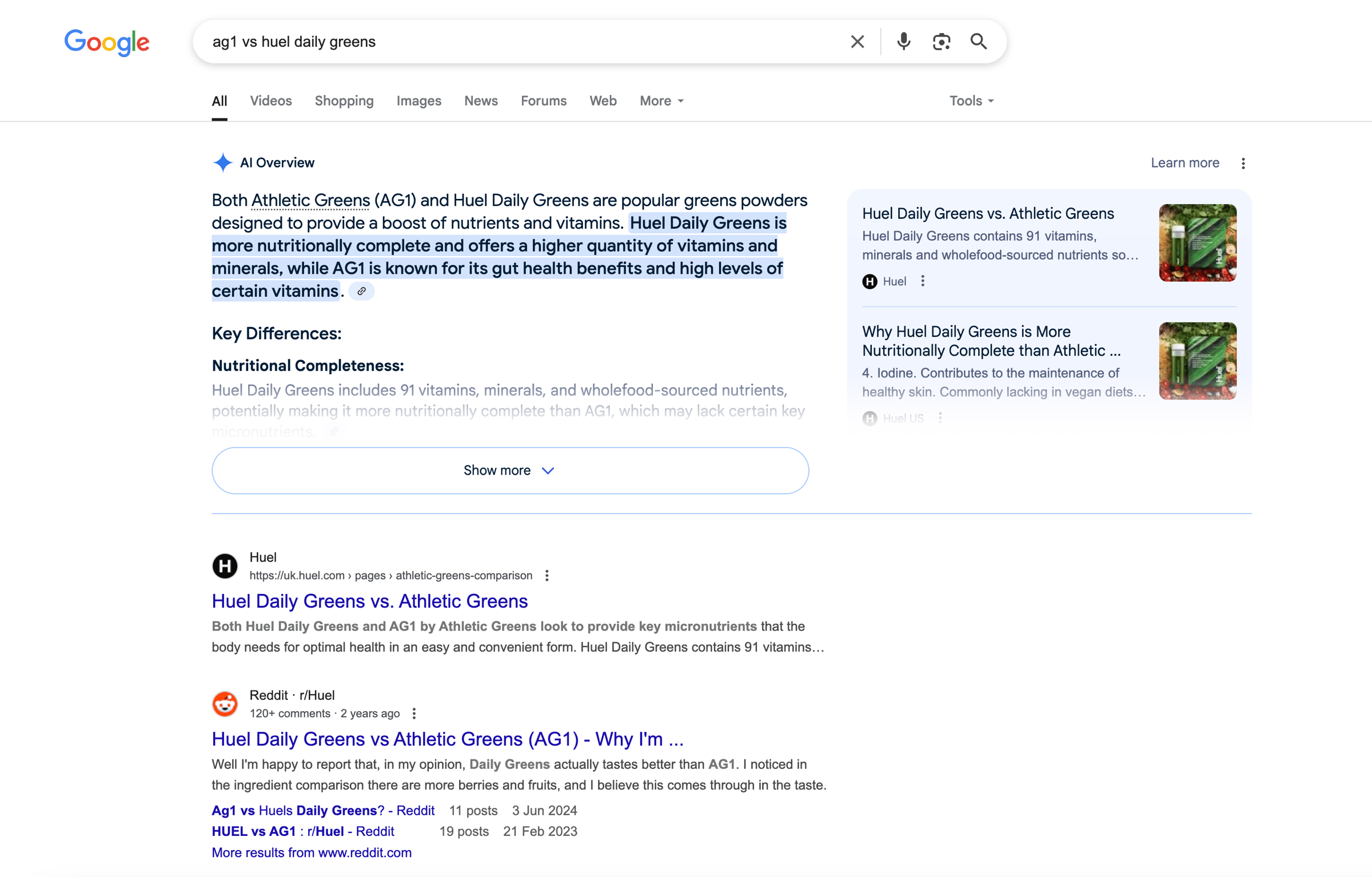The image size is (1372, 877).
Task: Clear the search query with the X icon
Action: tap(857, 42)
